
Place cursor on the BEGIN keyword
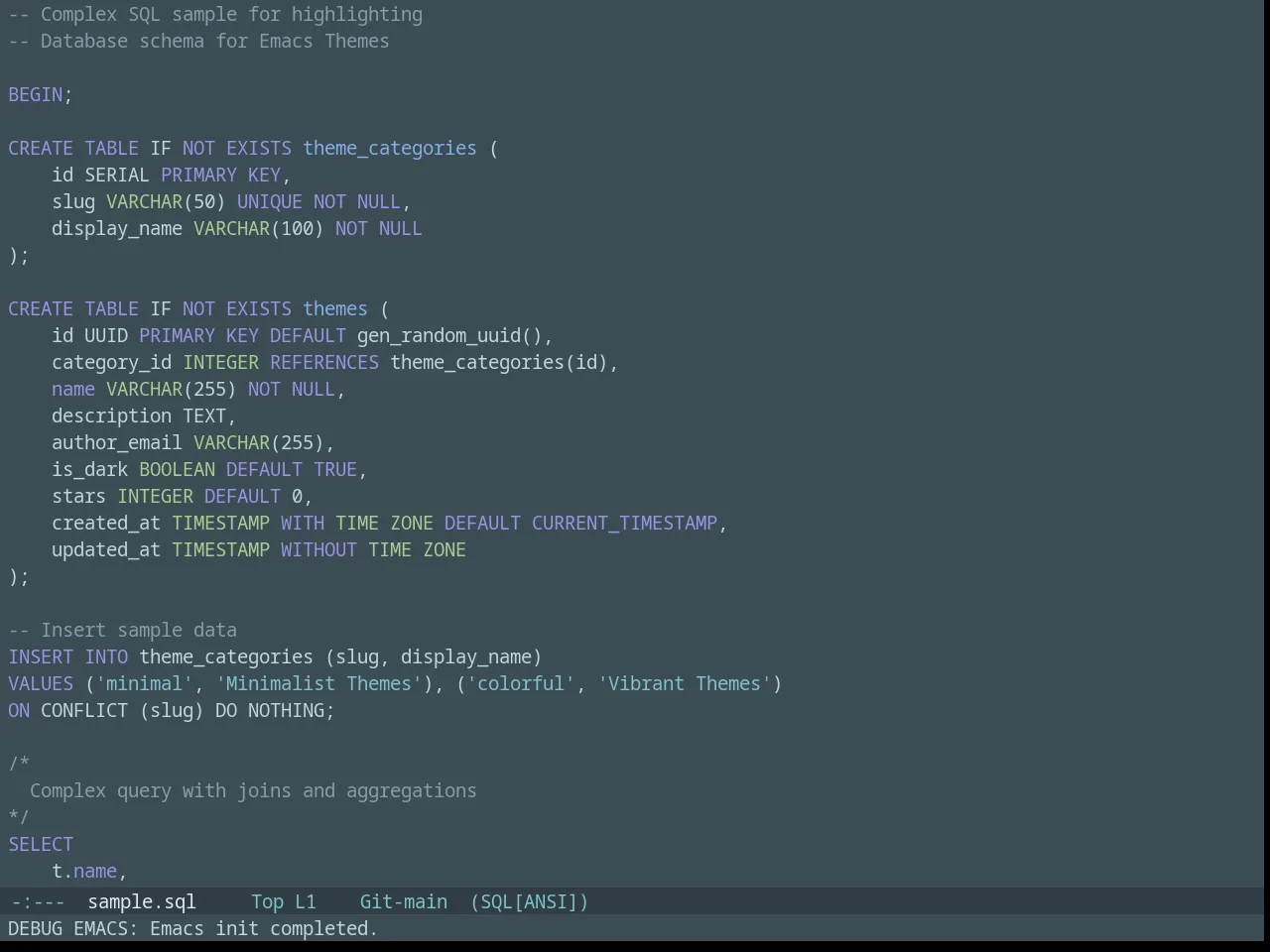36,94
